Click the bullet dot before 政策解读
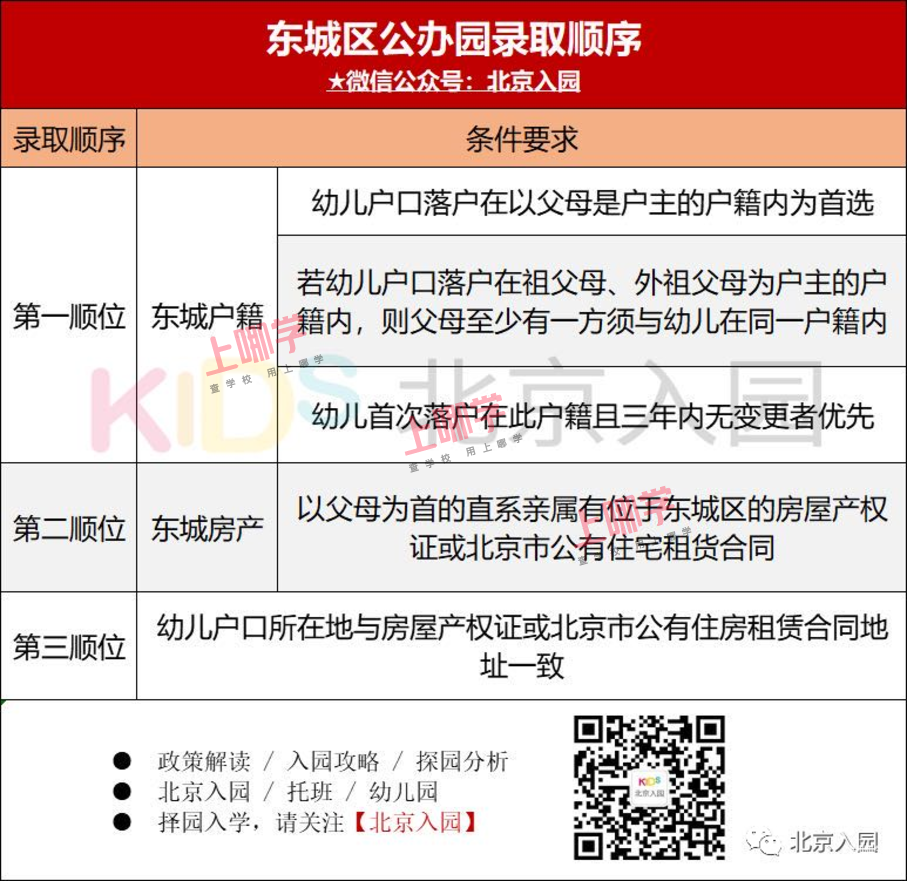Screen dimensions: 907x881 122,761
